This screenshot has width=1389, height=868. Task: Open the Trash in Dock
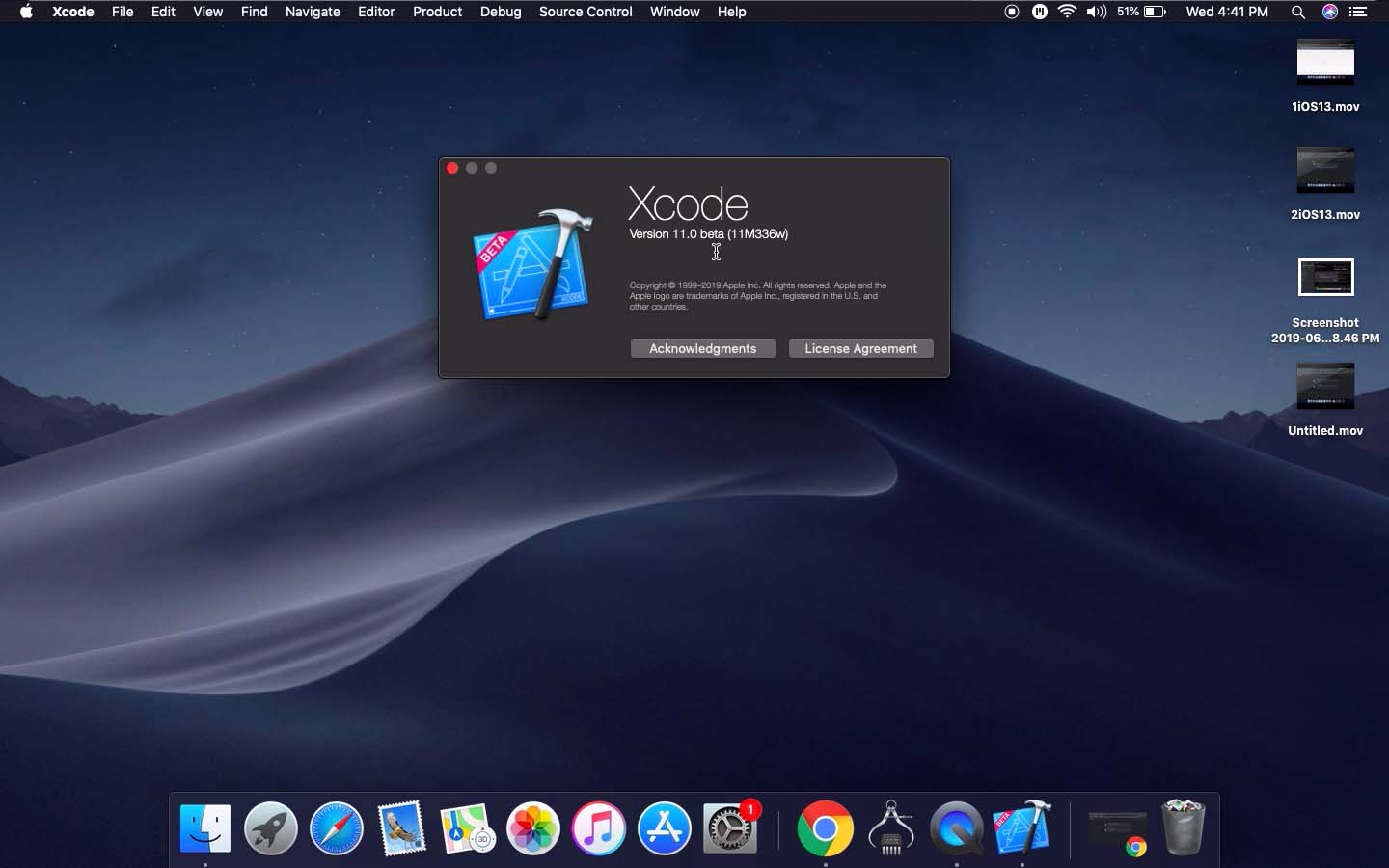pos(1184,827)
